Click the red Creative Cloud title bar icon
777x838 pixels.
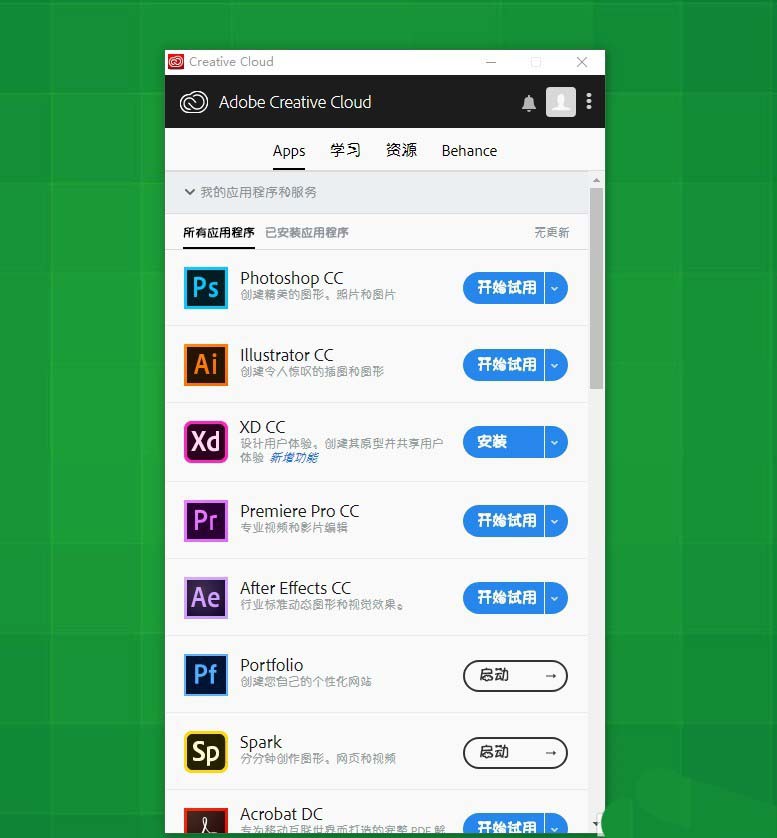point(176,62)
